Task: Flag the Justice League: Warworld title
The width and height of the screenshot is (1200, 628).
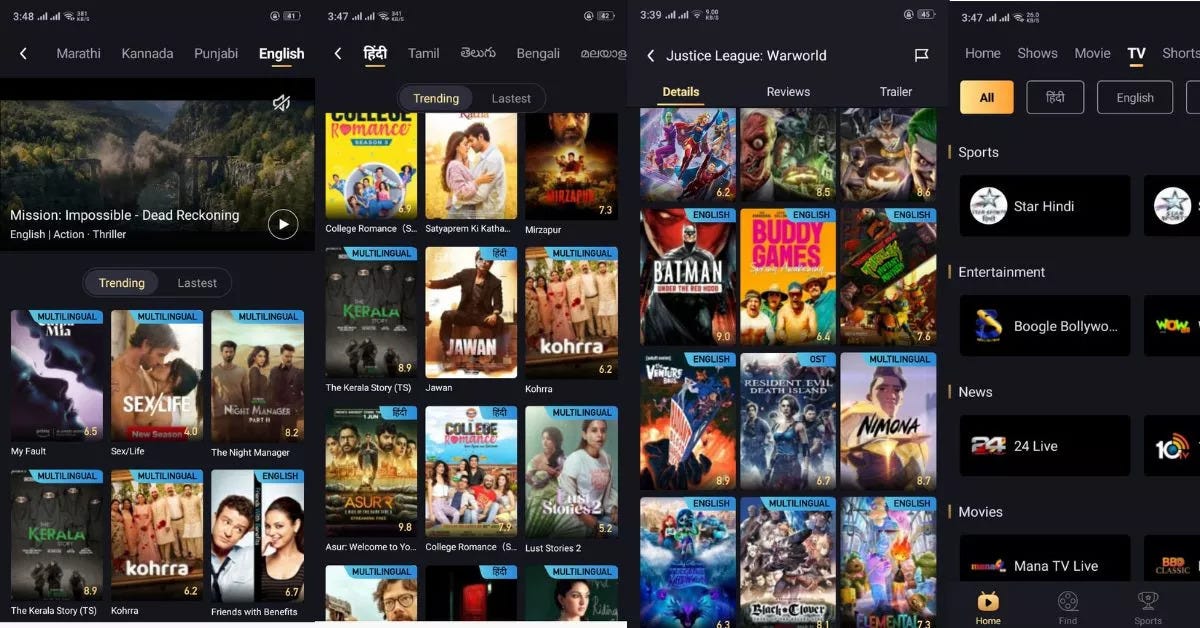Action: point(921,55)
